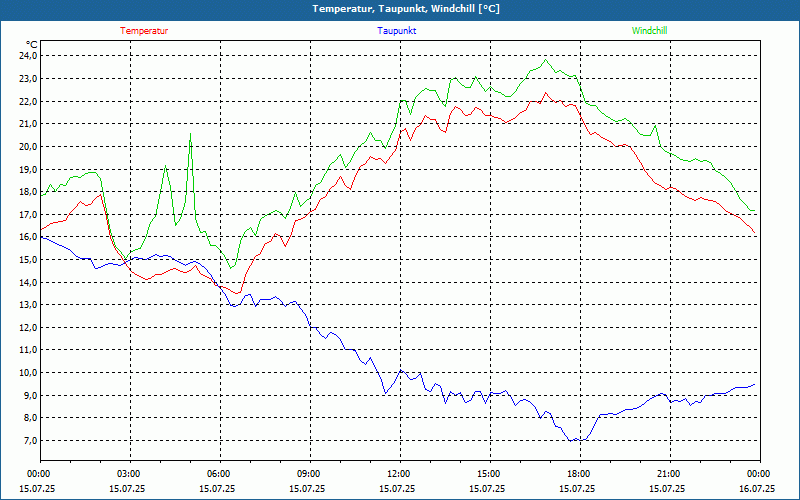Click the 15.07.25 date under 09:00
The height and width of the screenshot is (500, 800).
pos(307,488)
